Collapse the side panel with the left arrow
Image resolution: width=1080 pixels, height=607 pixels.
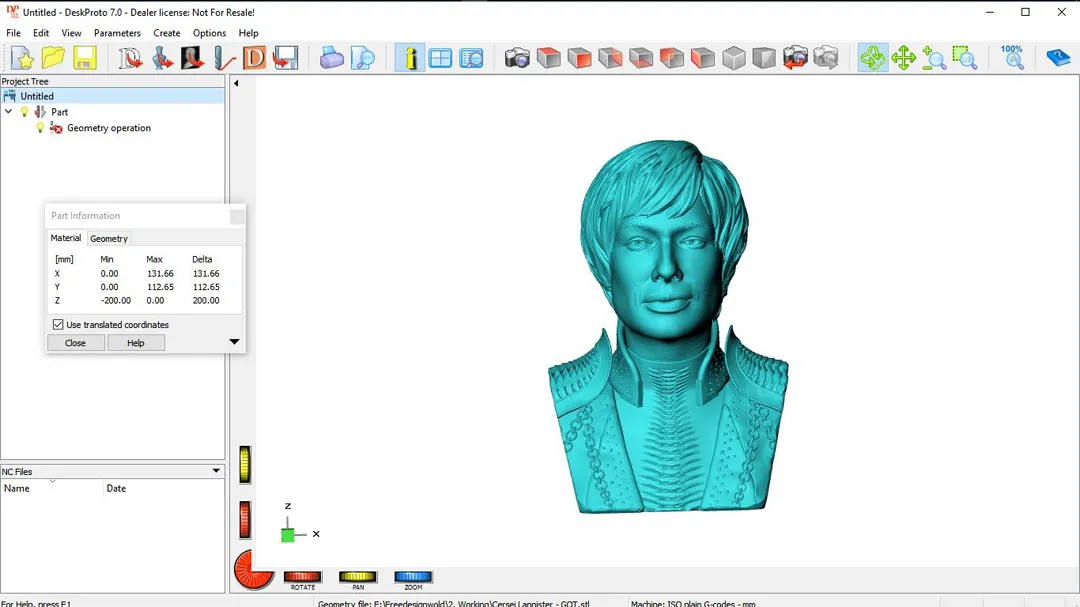coord(236,83)
